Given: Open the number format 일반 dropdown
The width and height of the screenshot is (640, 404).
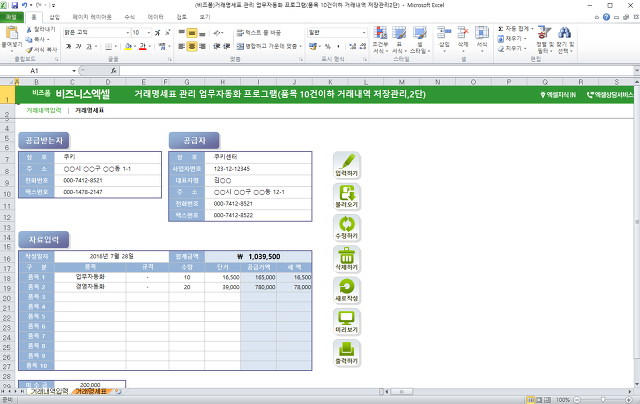Looking at the screenshot, I should [x=364, y=33].
